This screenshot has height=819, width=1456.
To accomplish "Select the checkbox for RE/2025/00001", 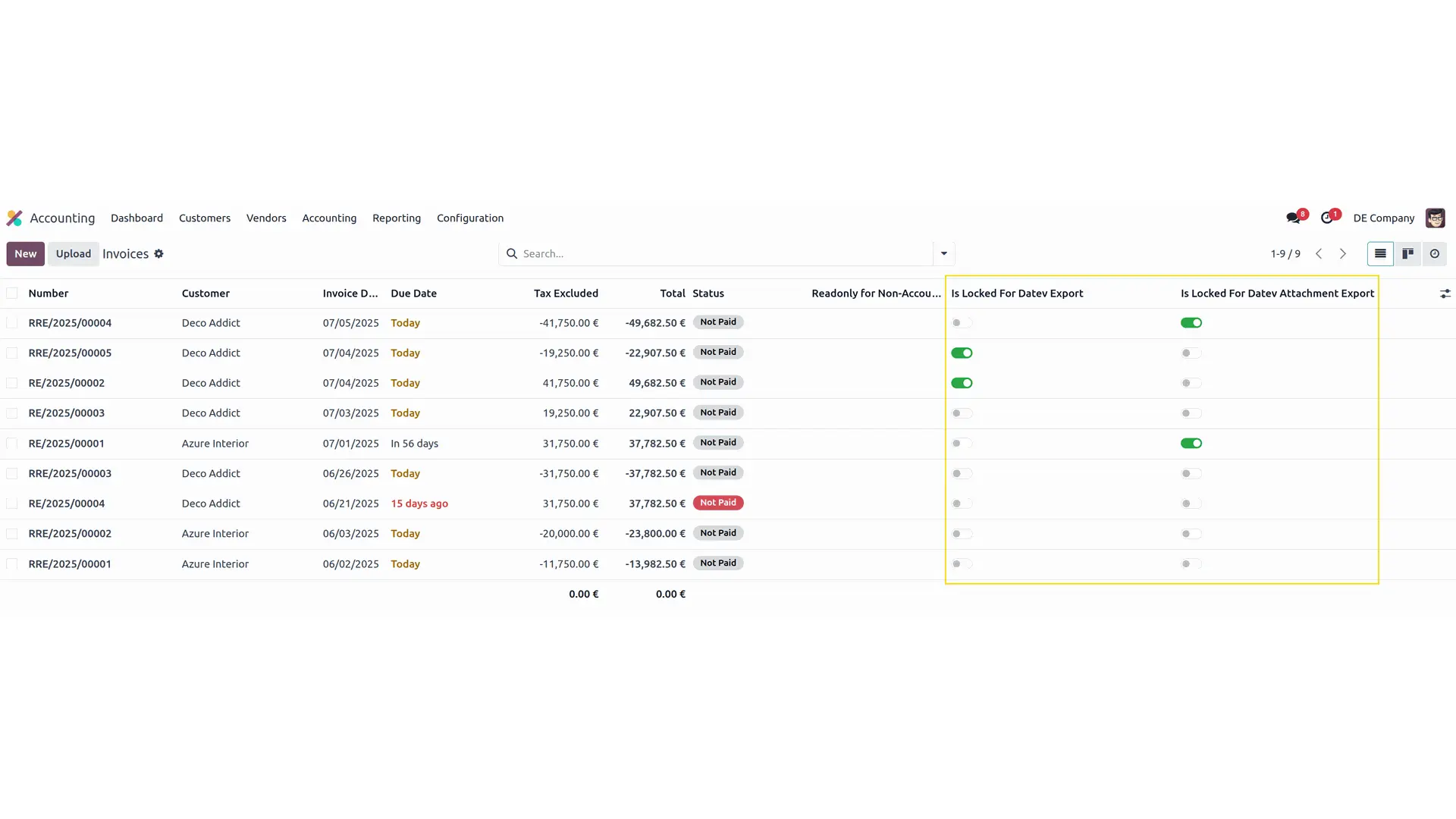I will click(x=11, y=444).
